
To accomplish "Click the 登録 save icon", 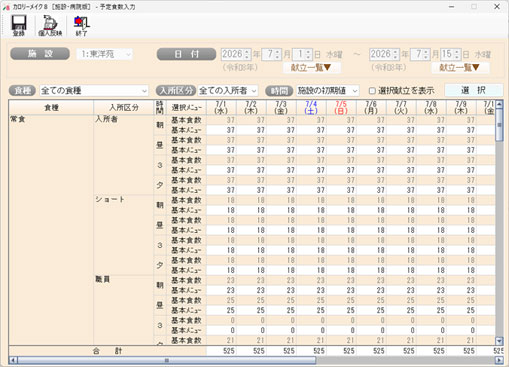I will pos(19,26).
